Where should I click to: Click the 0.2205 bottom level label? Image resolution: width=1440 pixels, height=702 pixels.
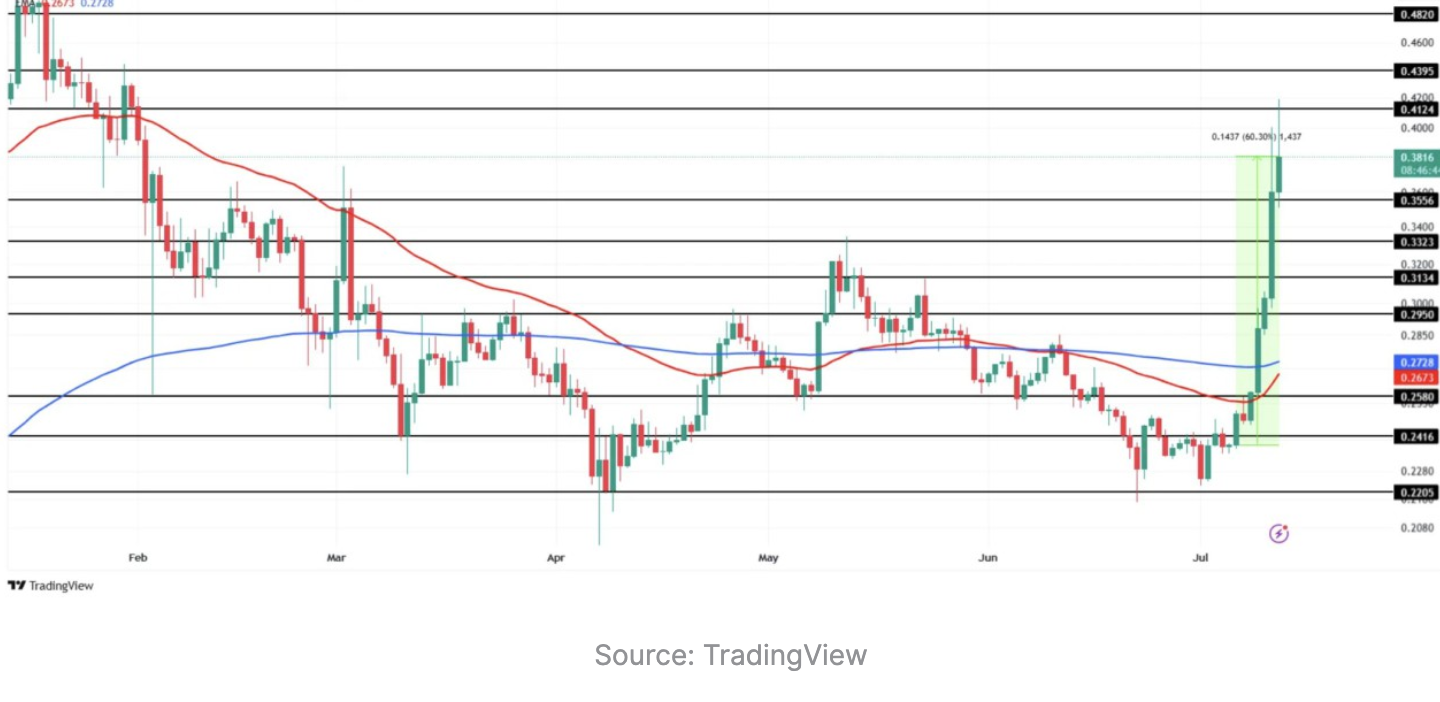1416,492
